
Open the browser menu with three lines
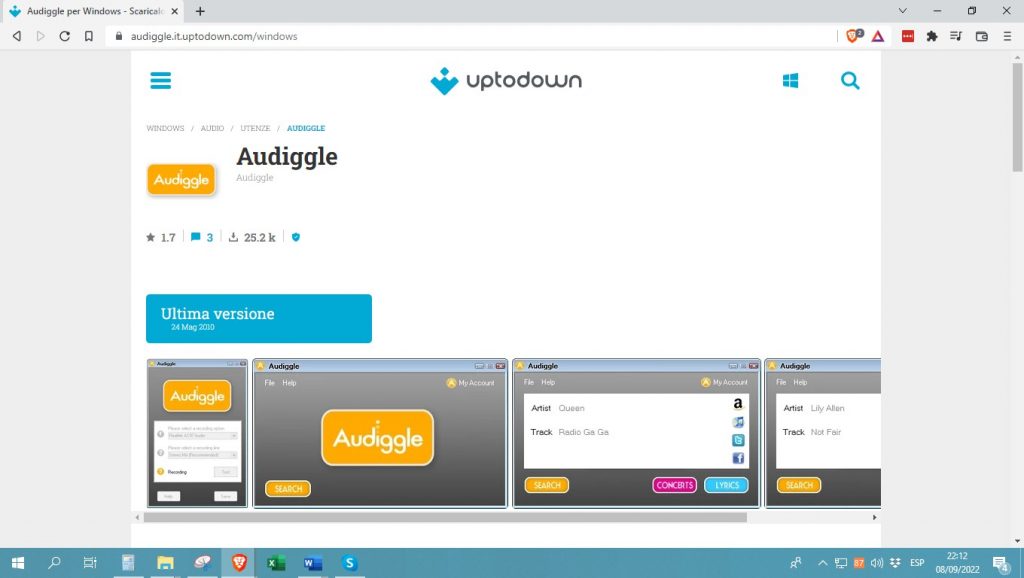[1009, 35]
